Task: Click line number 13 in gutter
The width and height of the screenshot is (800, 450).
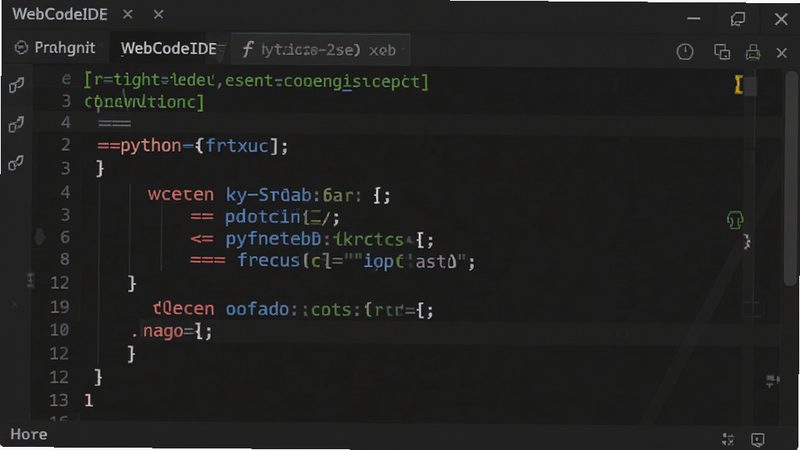Action: [x=59, y=400]
